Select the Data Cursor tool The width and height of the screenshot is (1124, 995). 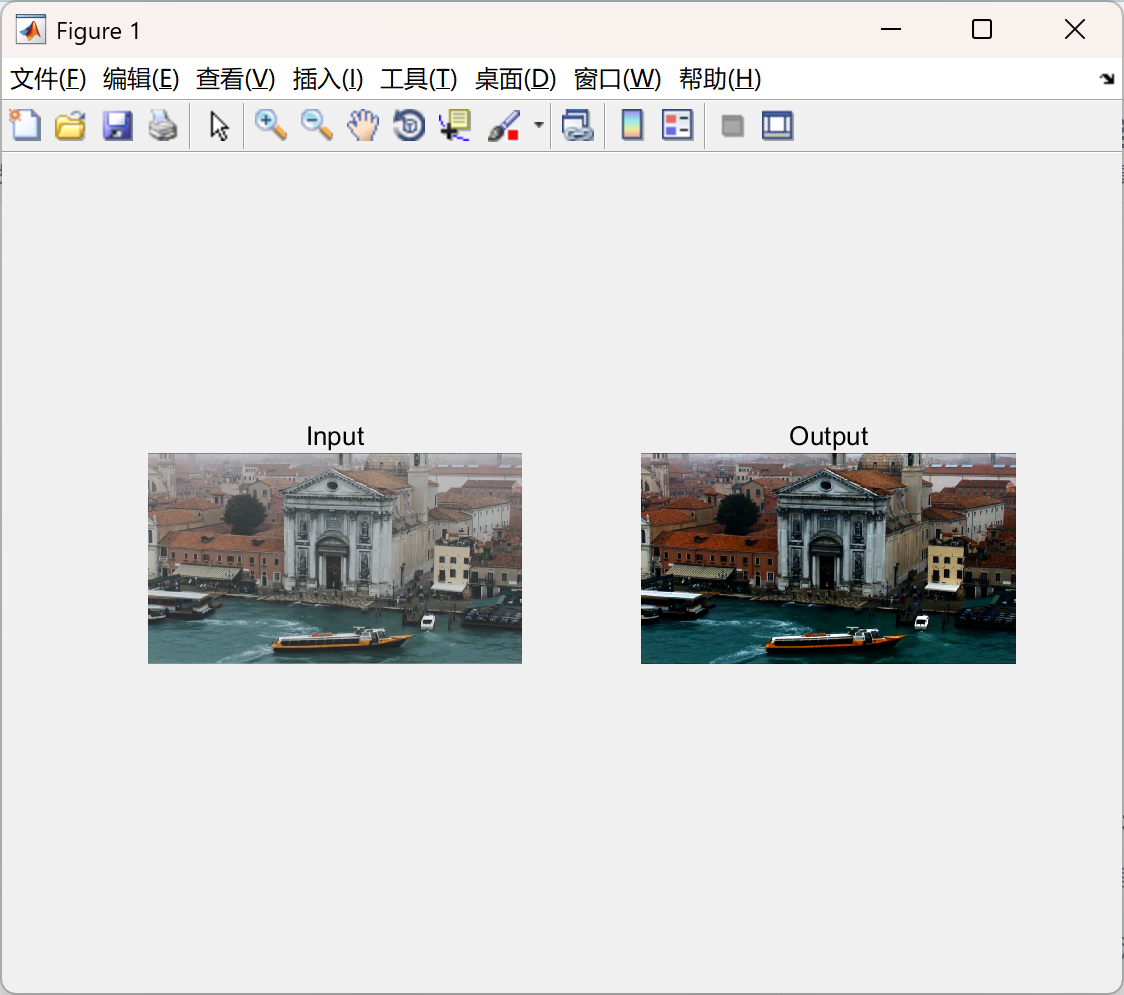(x=454, y=125)
